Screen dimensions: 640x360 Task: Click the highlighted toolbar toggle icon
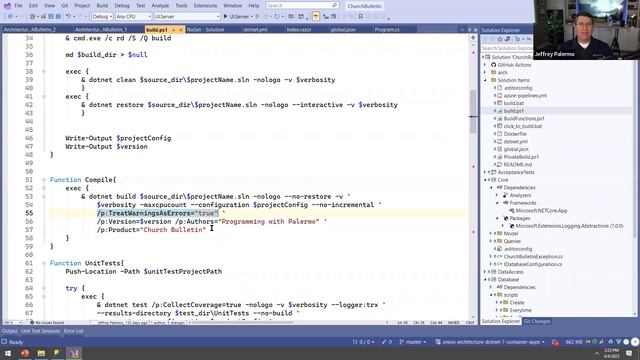point(316,16)
